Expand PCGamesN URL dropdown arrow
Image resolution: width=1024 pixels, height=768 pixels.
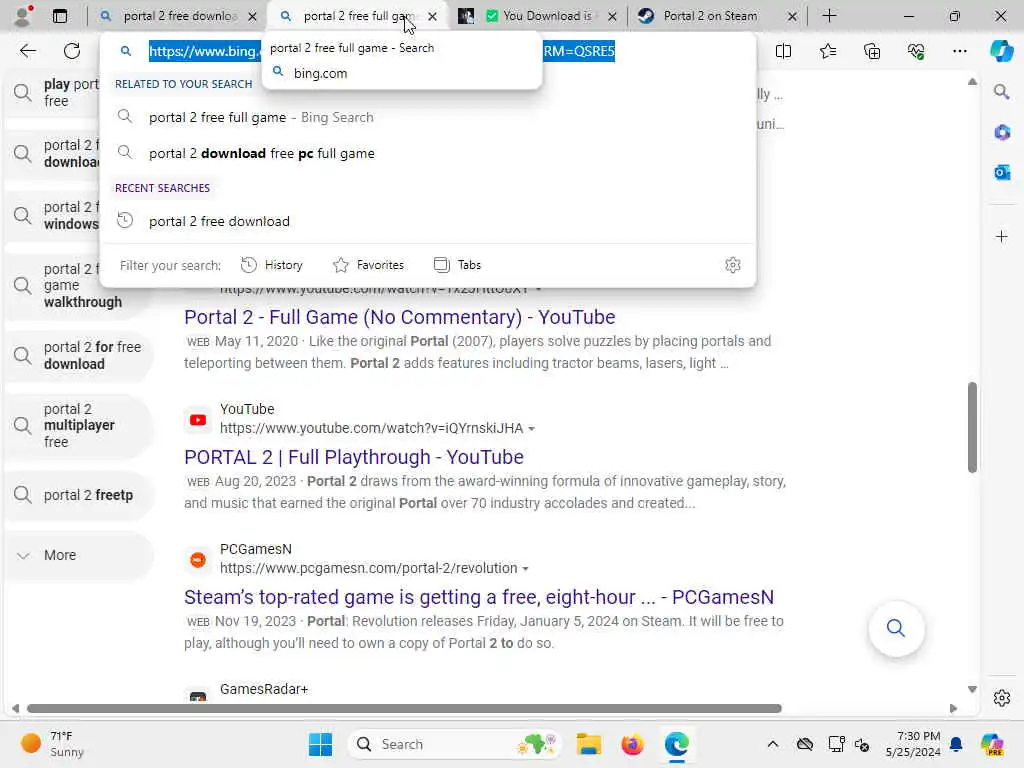(525, 568)
